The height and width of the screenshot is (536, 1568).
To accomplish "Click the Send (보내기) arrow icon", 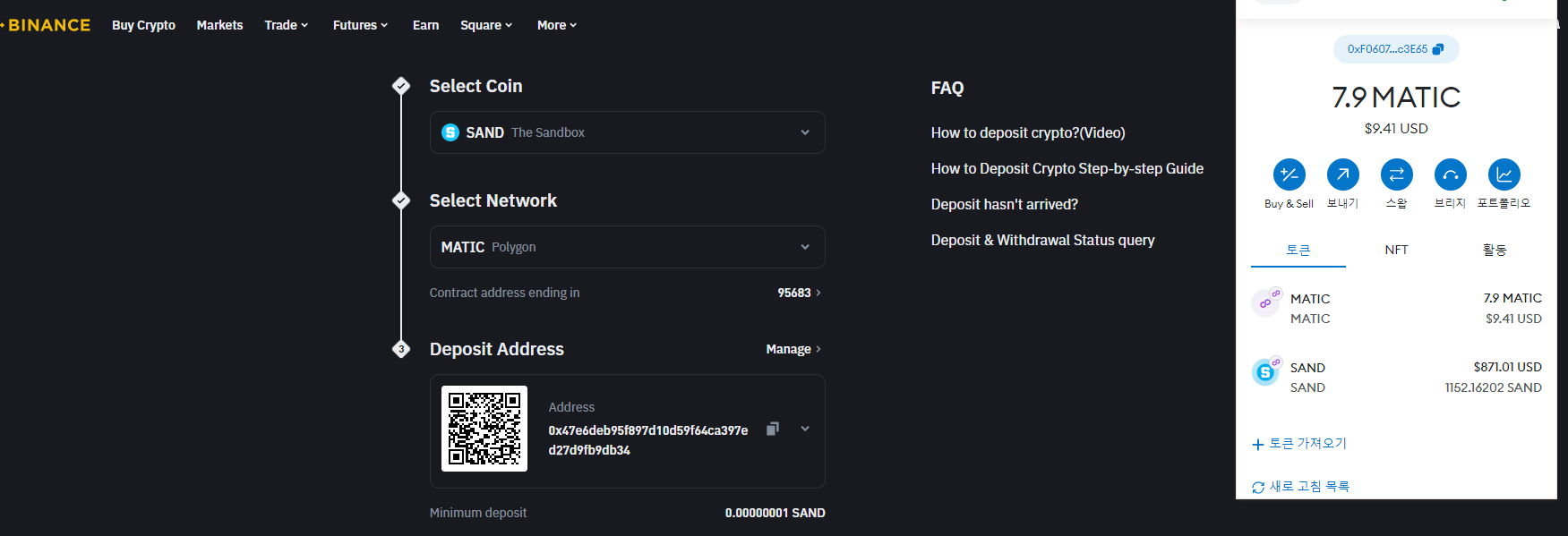I will click(x=1343, y=174).
